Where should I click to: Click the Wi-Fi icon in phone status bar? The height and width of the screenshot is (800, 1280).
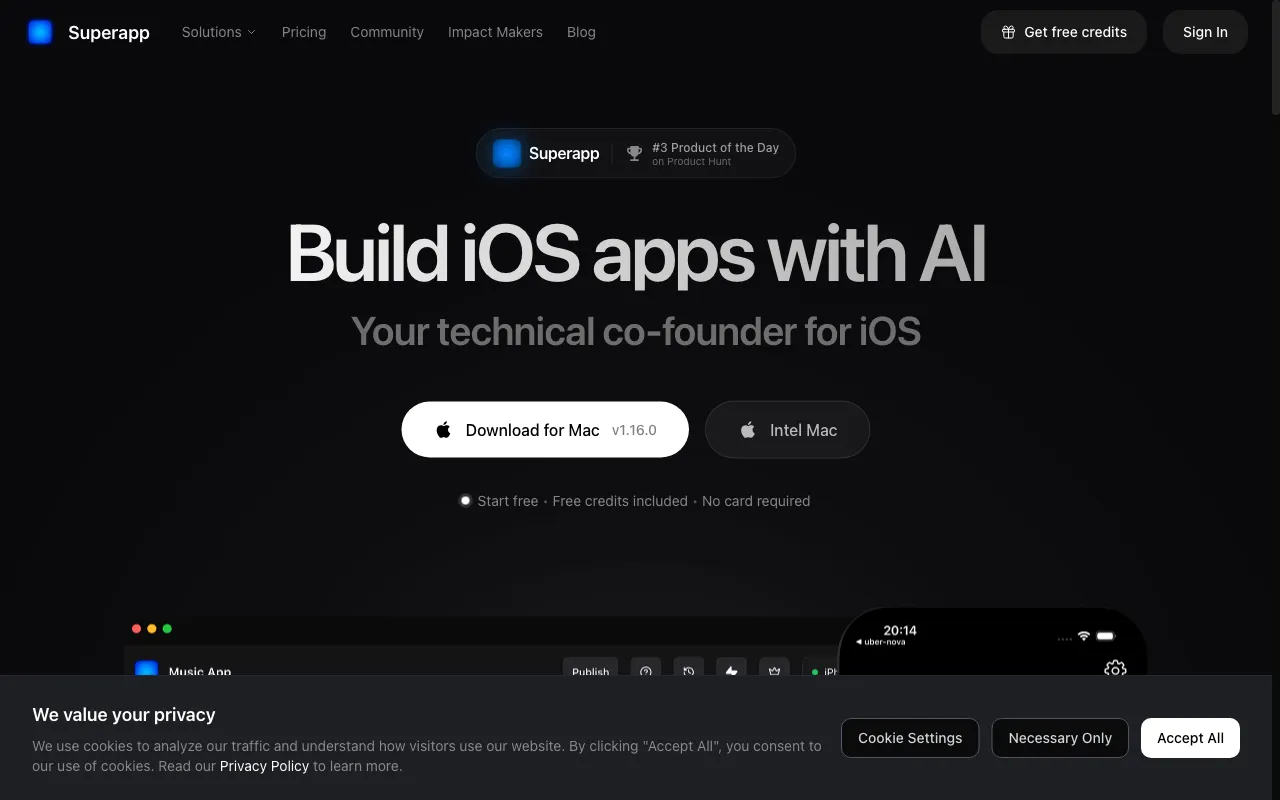coord(1083,636)
